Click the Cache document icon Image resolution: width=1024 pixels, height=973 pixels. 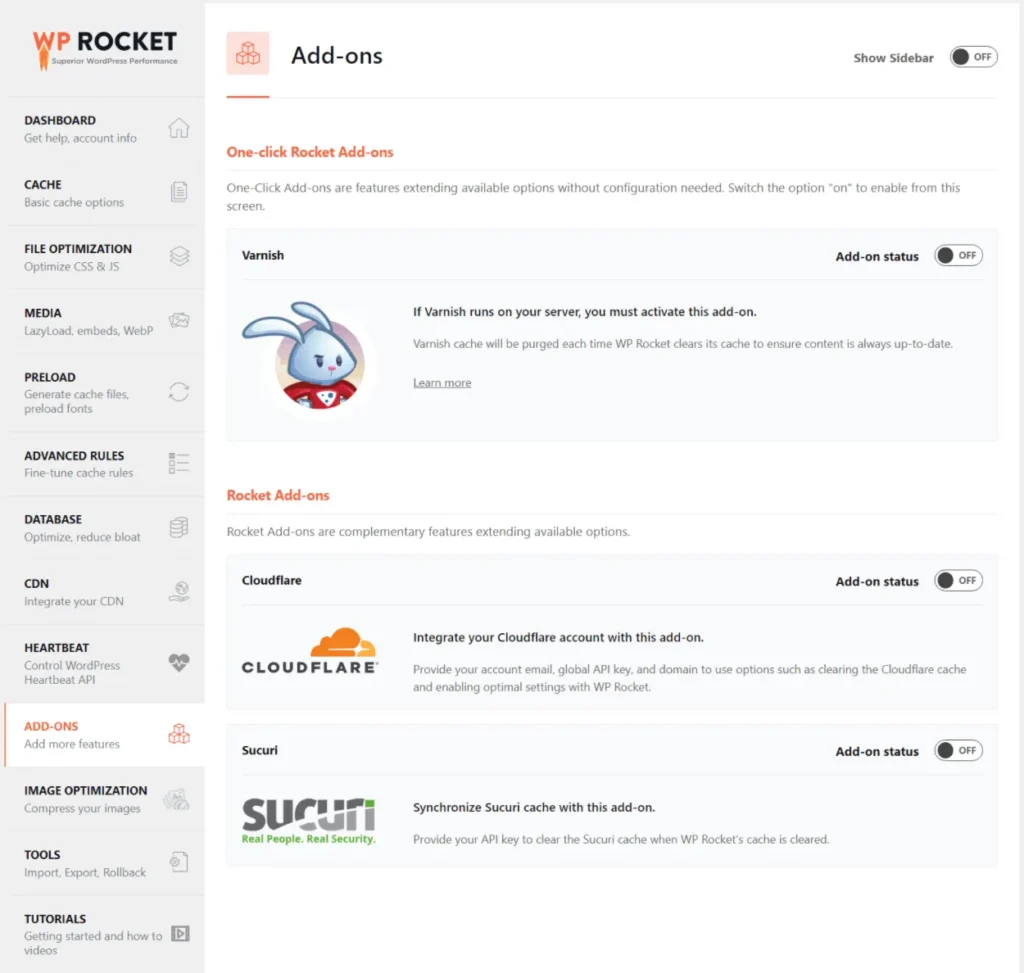click(179, 191)
